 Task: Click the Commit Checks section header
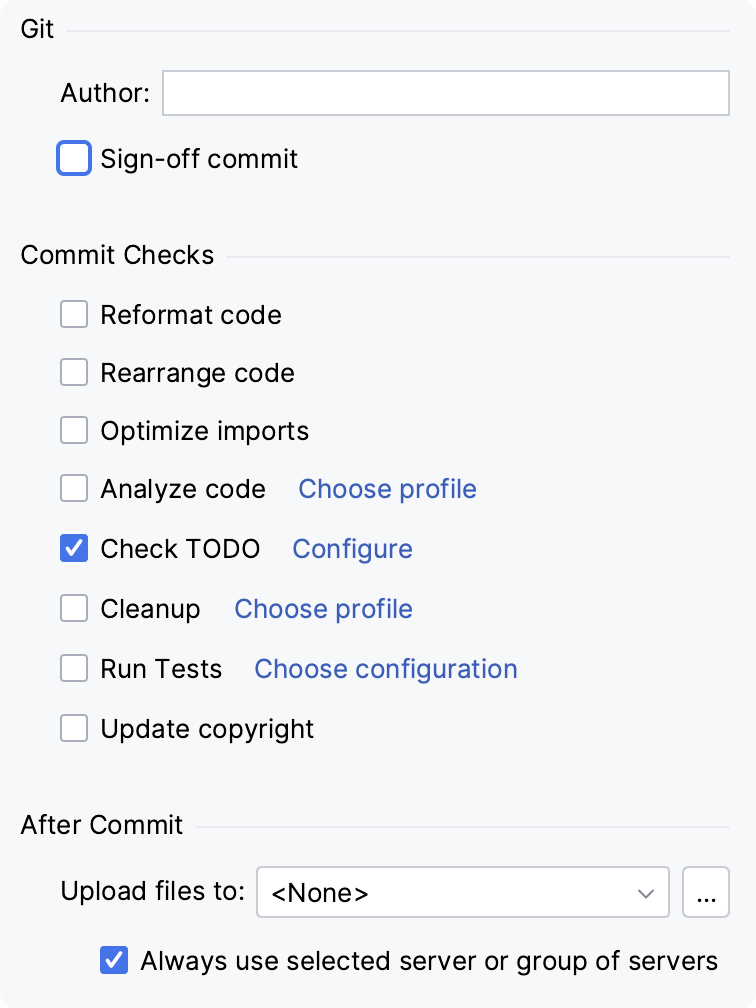[x=117, y=255]
